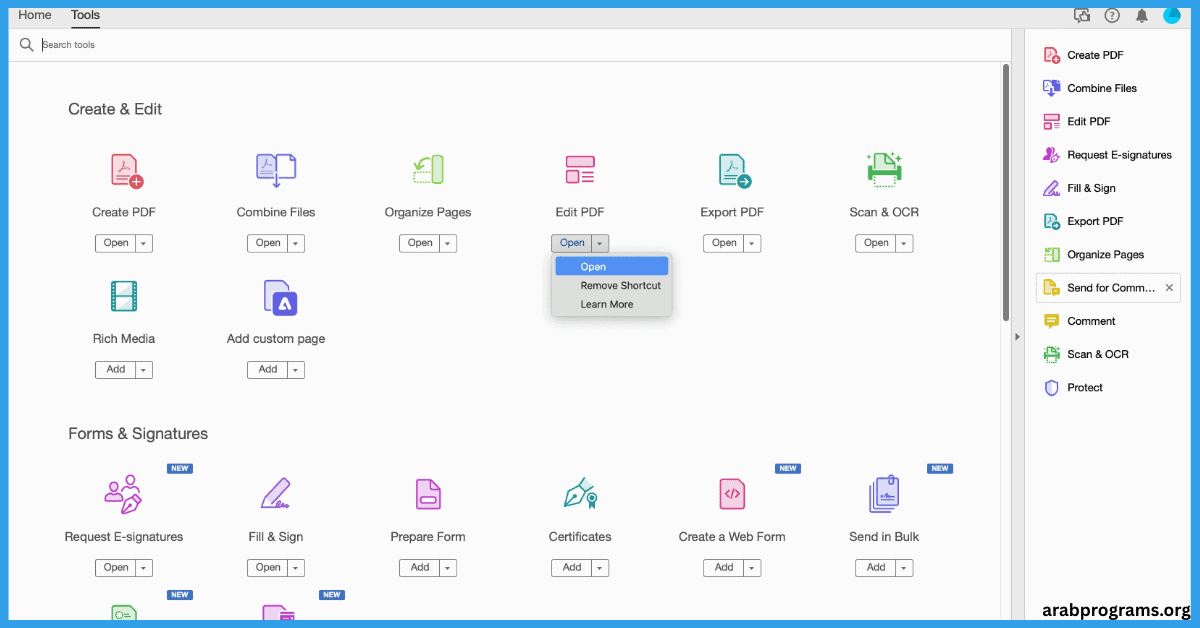Expand dropdown arrow next to Export PDF Open

click(x=752, y=243)
